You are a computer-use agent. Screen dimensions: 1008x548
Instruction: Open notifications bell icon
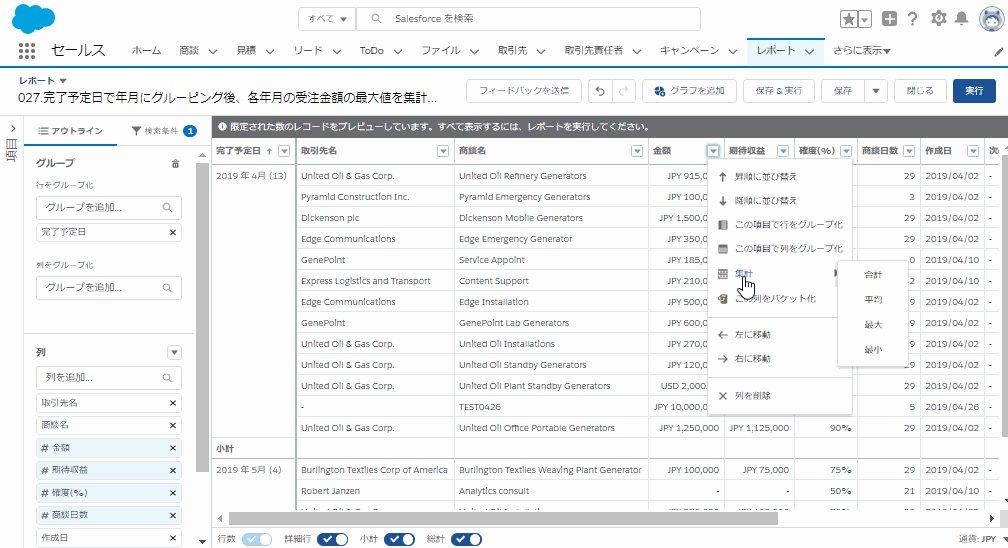pos(961,19)
